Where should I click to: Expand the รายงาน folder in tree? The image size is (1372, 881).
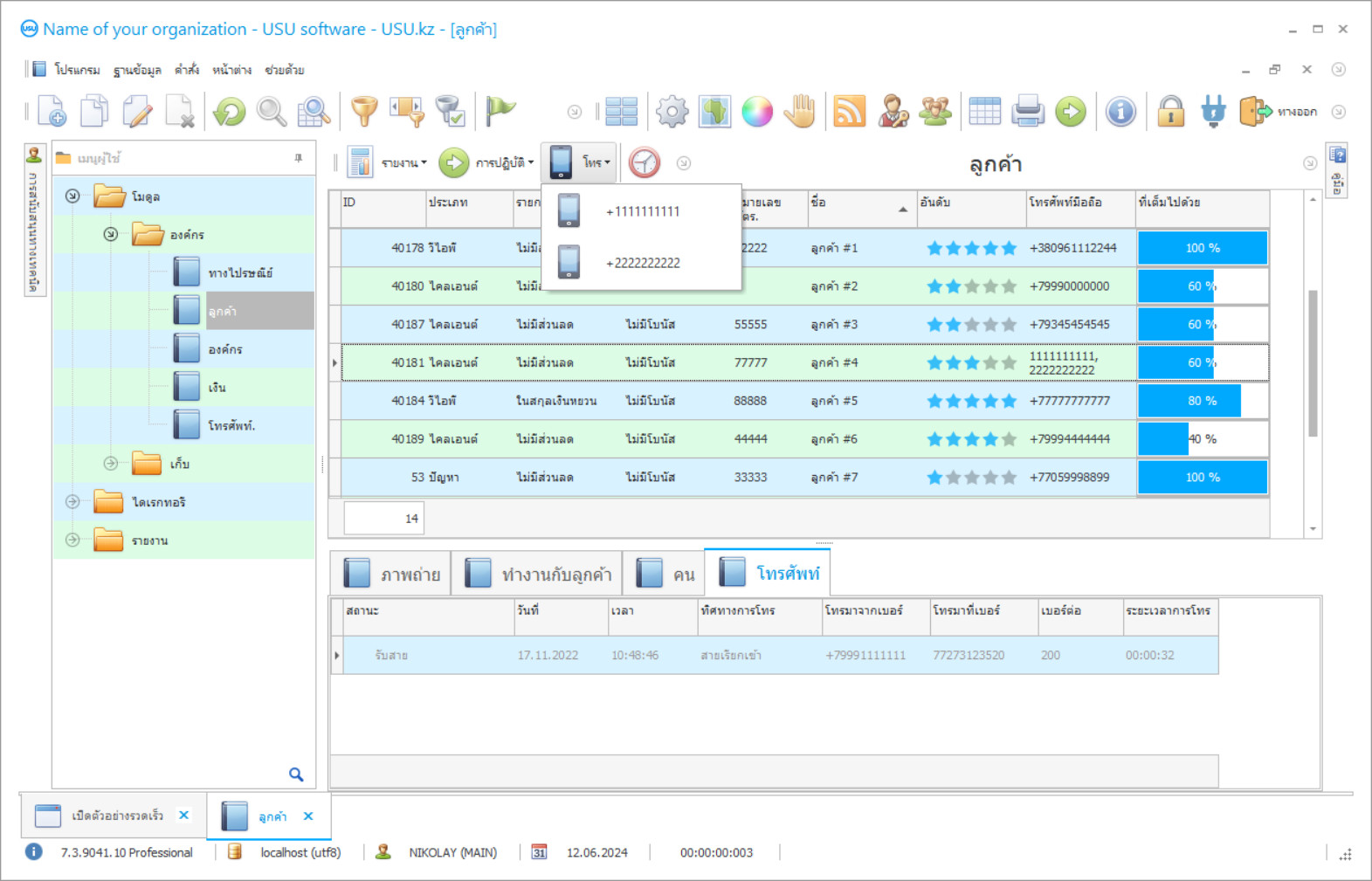click(72, 540)
